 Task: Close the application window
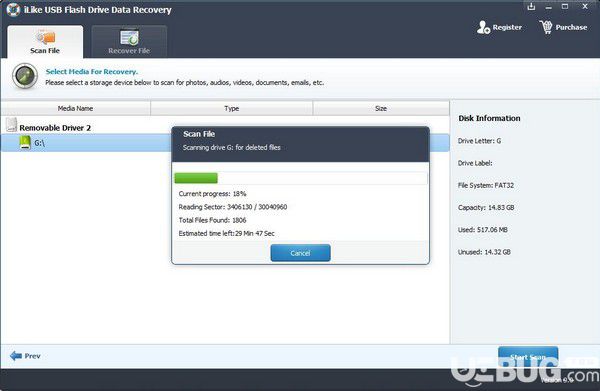pos(585,7)
